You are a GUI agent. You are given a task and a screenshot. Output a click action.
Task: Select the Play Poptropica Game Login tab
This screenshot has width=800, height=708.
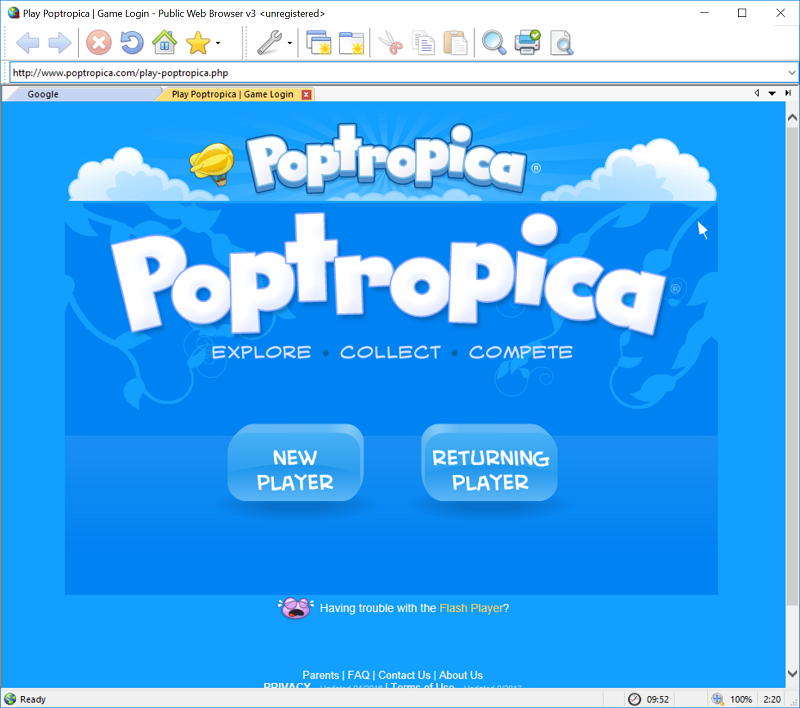pyautogui.click(x=233, y=94)
